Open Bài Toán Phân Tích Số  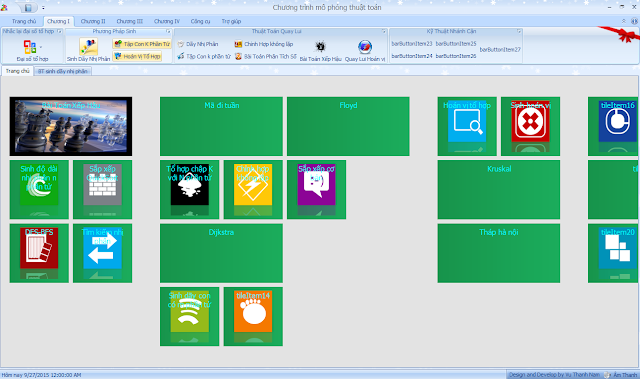(266, 56)
